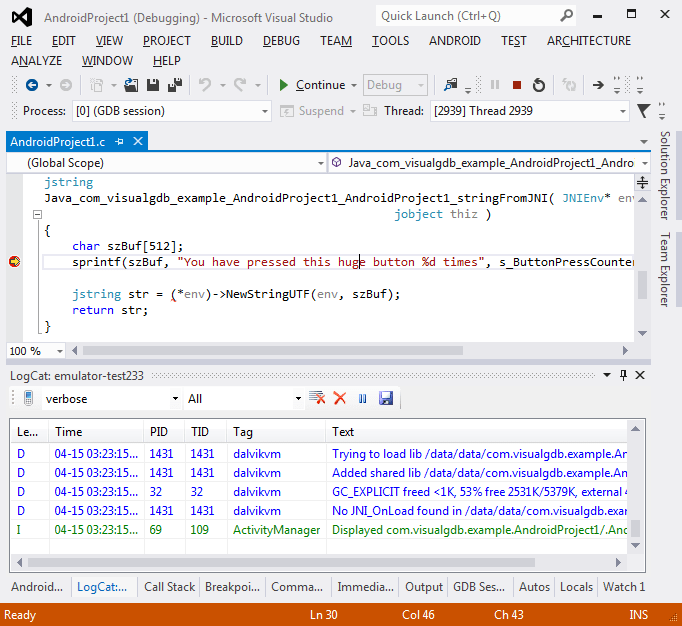Switch to the Watch 1 tab
The height and width of the screenshot is (626, 682).
pos(624,587)
